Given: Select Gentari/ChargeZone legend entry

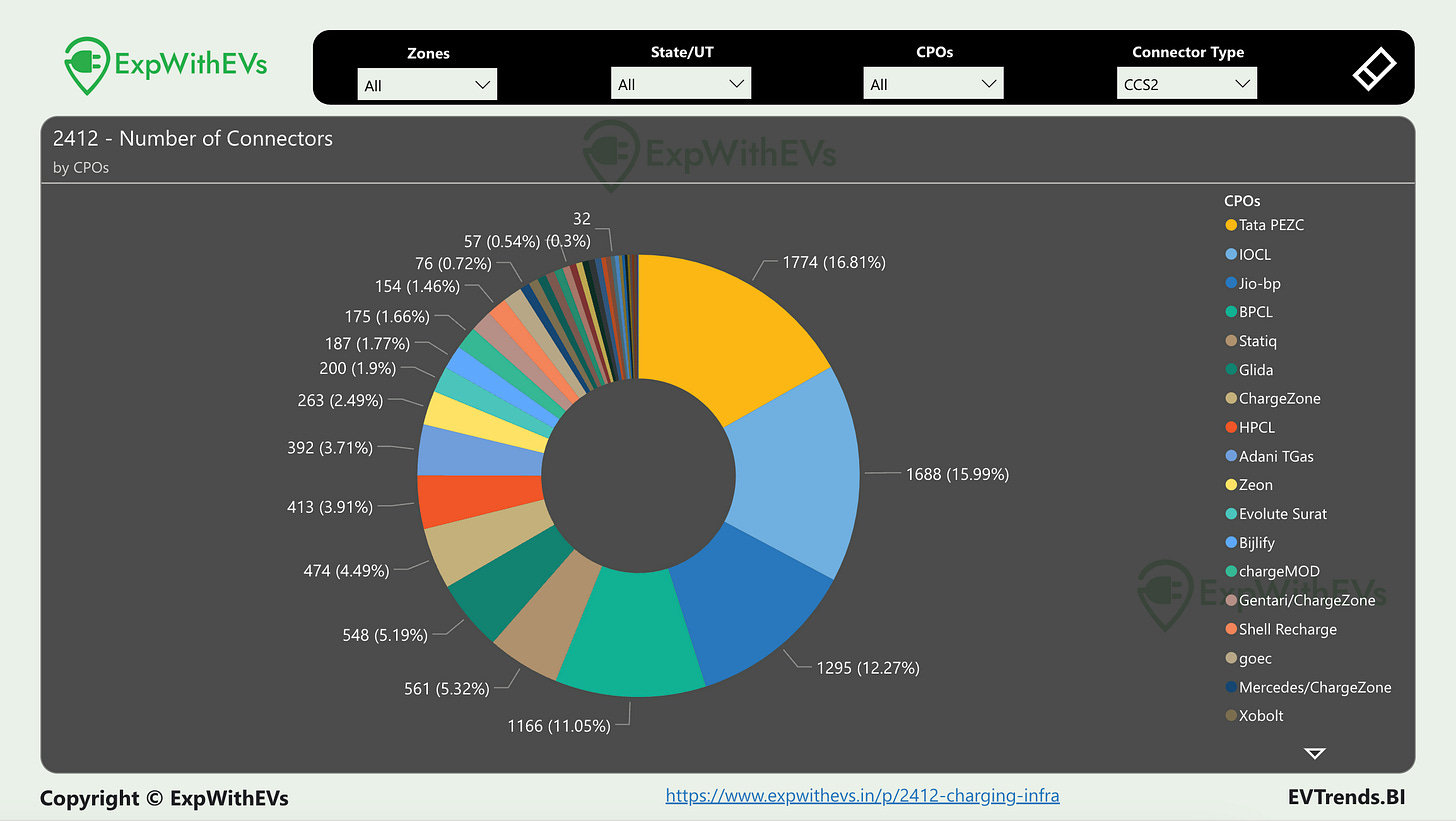Looking at the screenshot, I should [1300, 600].
